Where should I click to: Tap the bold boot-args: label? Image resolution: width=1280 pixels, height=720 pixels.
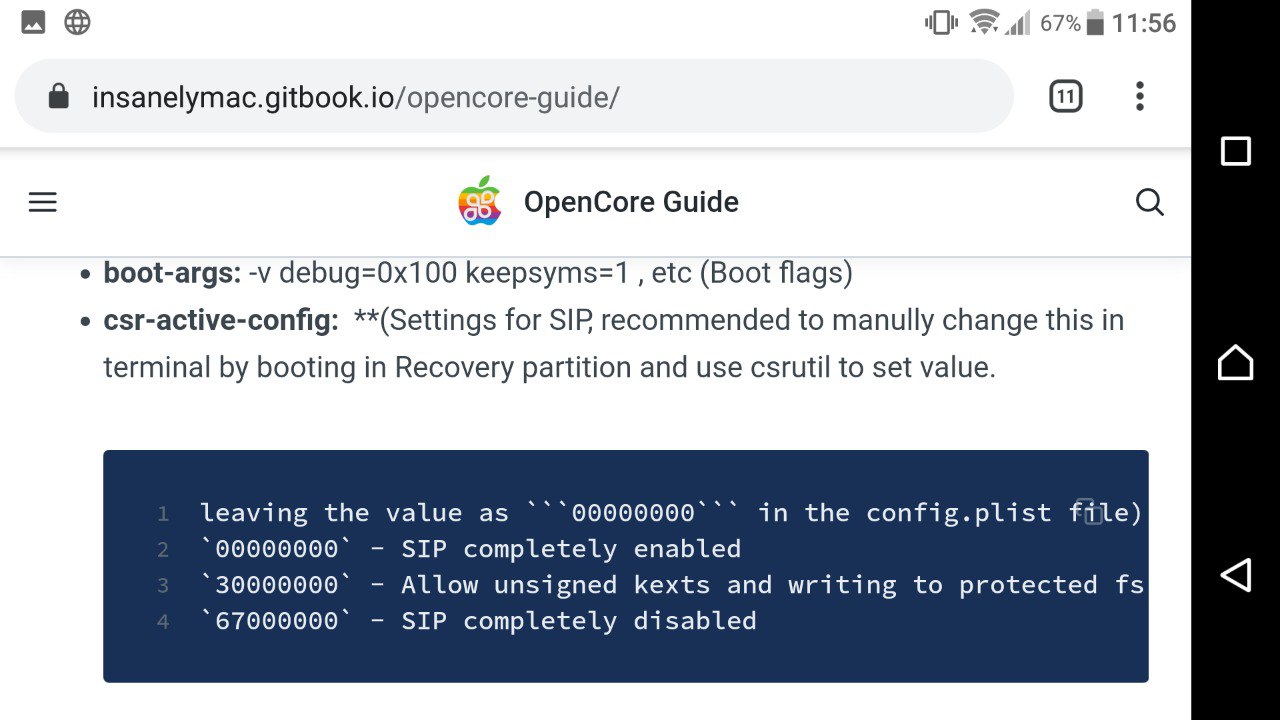pos(172,273)
